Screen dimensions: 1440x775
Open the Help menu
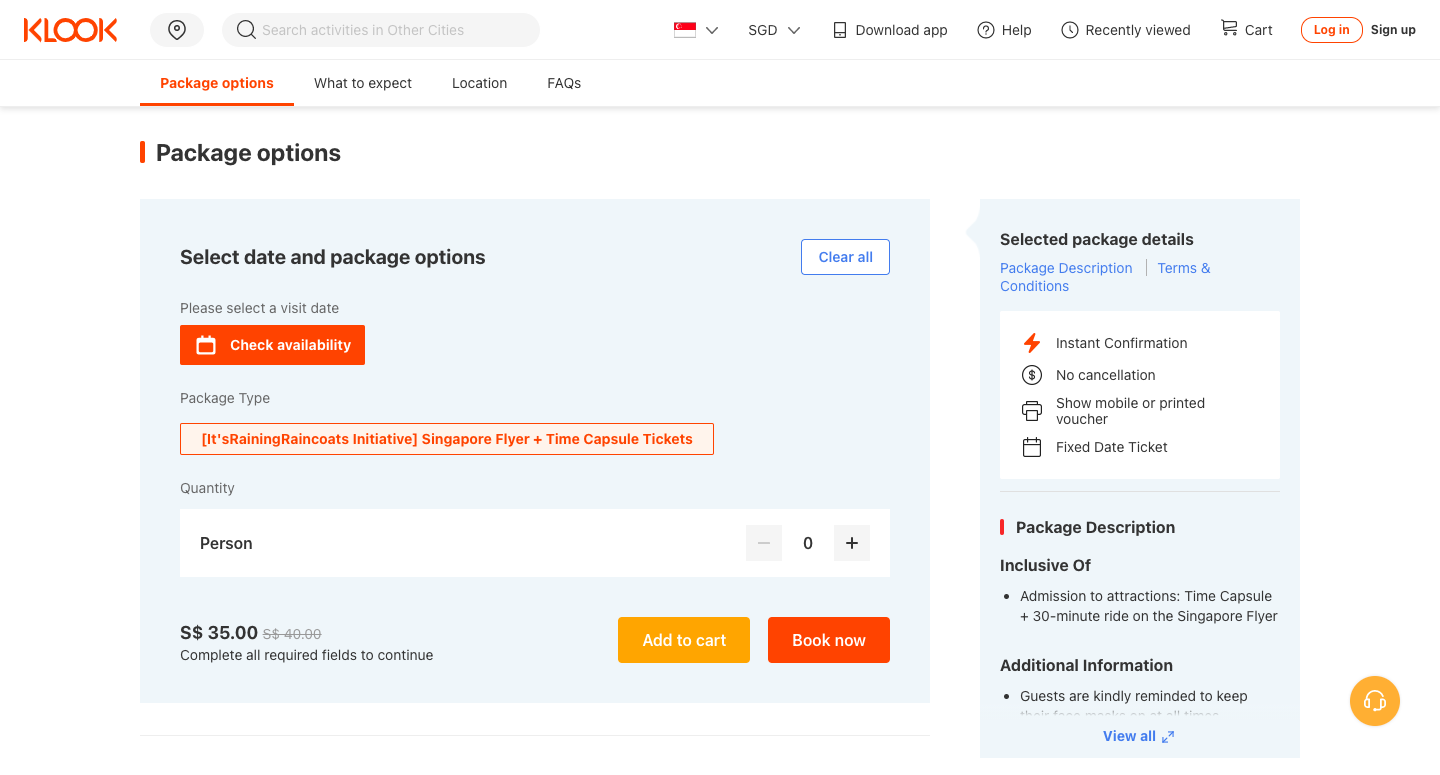pos(1004,30)
